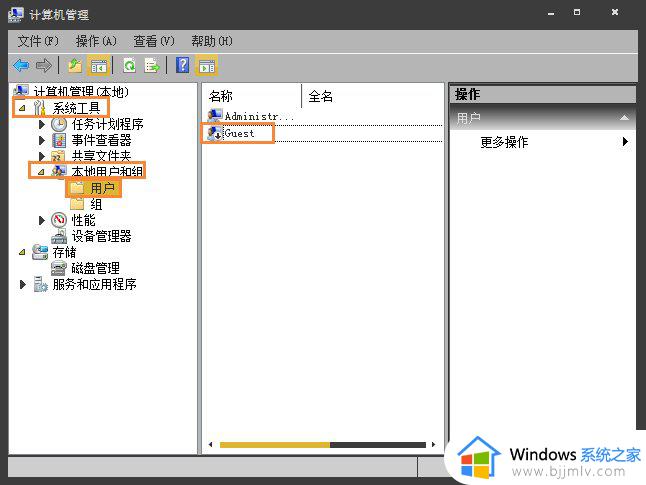Open the 帮助(H) menu

(212, 41)
